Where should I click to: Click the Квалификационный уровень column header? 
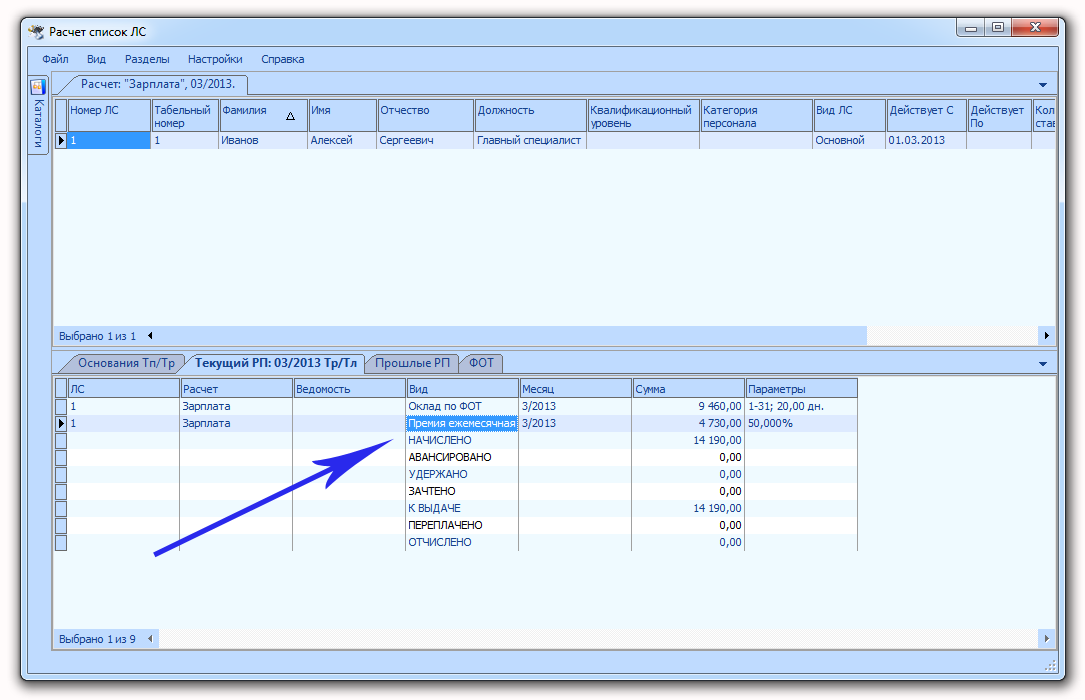[x=644, y=116]
